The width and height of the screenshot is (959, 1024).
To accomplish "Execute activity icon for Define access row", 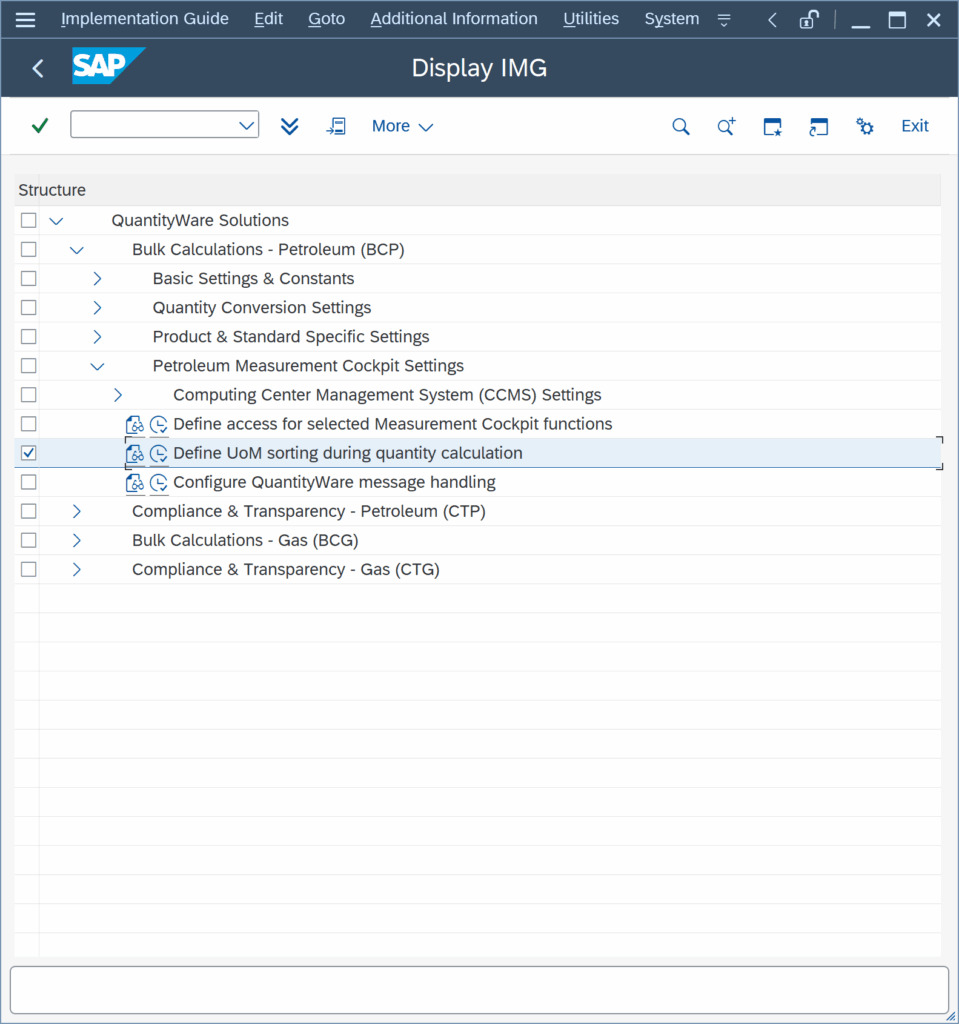I will click(x=159, y=424).
